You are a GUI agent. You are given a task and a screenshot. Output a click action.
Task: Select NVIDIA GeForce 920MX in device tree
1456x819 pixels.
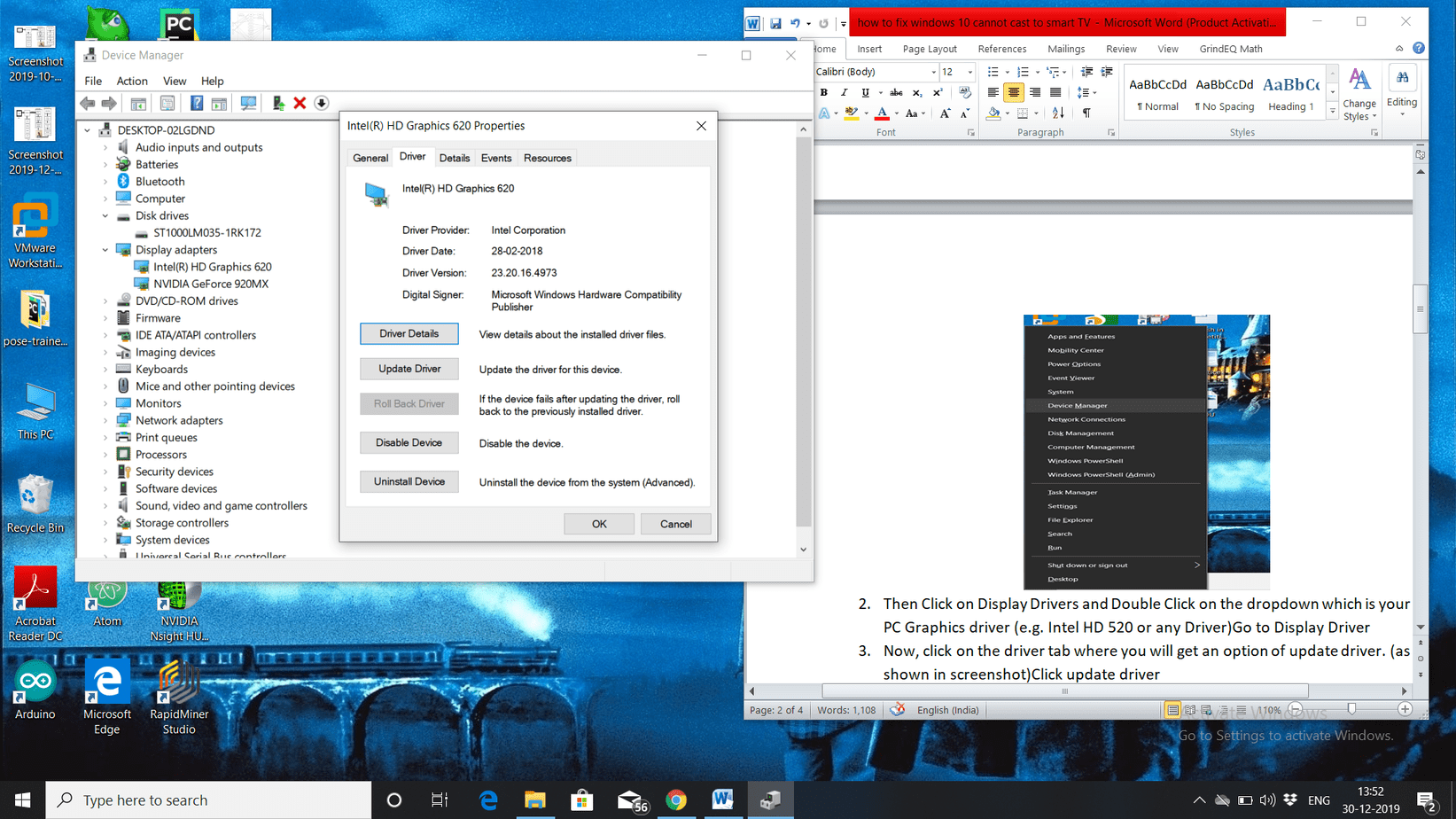point(210,284)
